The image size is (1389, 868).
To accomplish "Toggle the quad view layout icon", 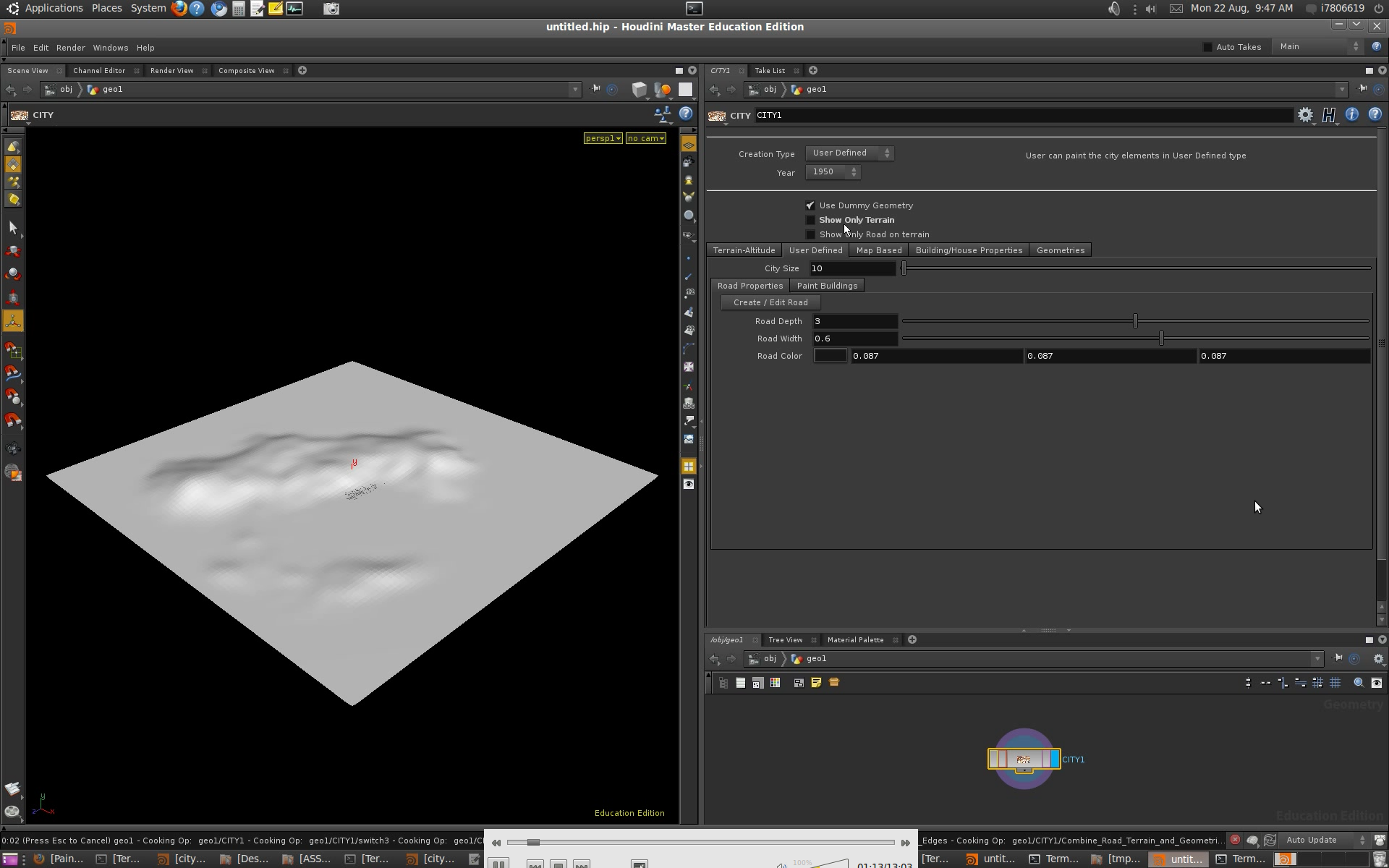I will (689, 467).
